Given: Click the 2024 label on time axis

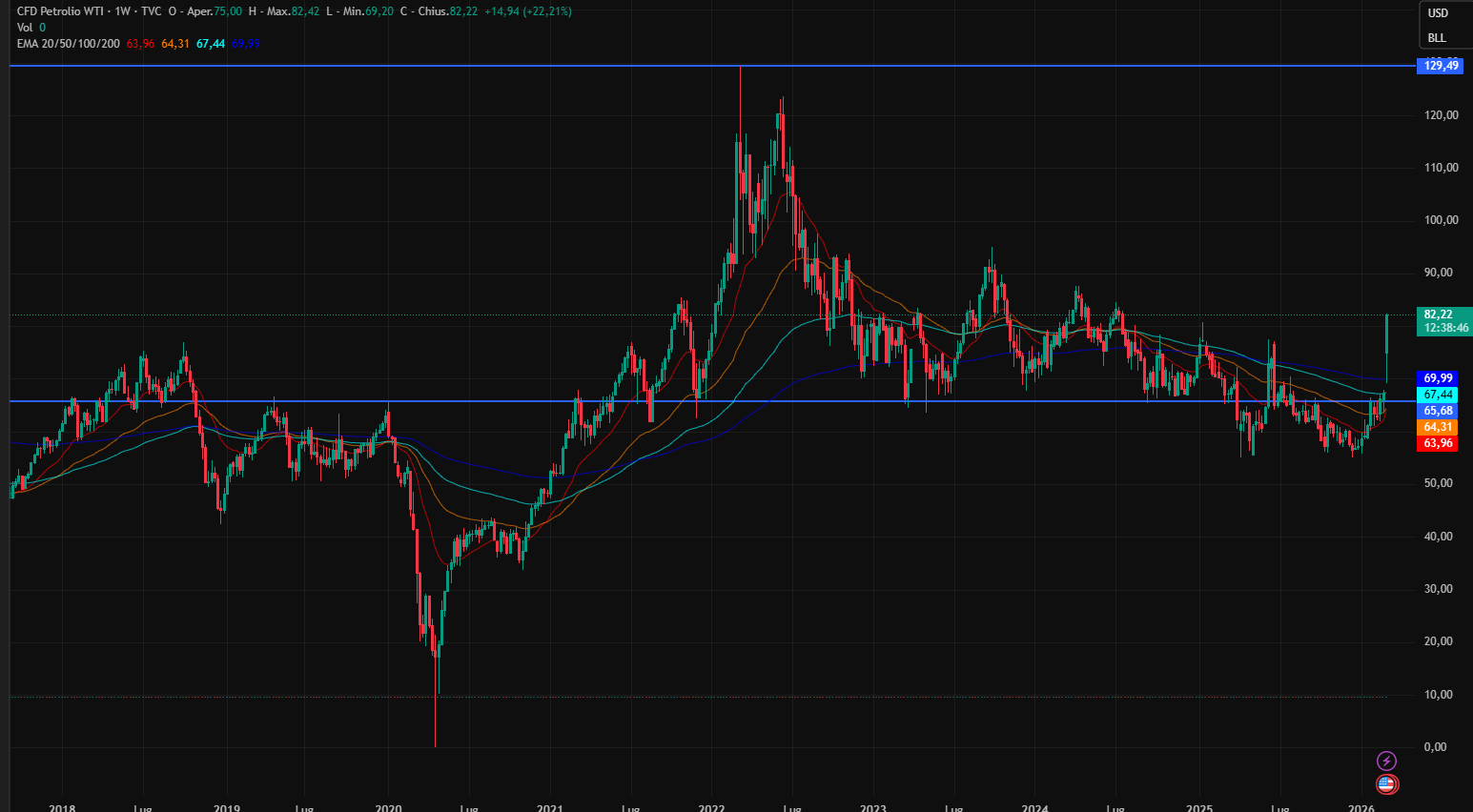Looking at the screenshot, I should tap(1035, 807).
